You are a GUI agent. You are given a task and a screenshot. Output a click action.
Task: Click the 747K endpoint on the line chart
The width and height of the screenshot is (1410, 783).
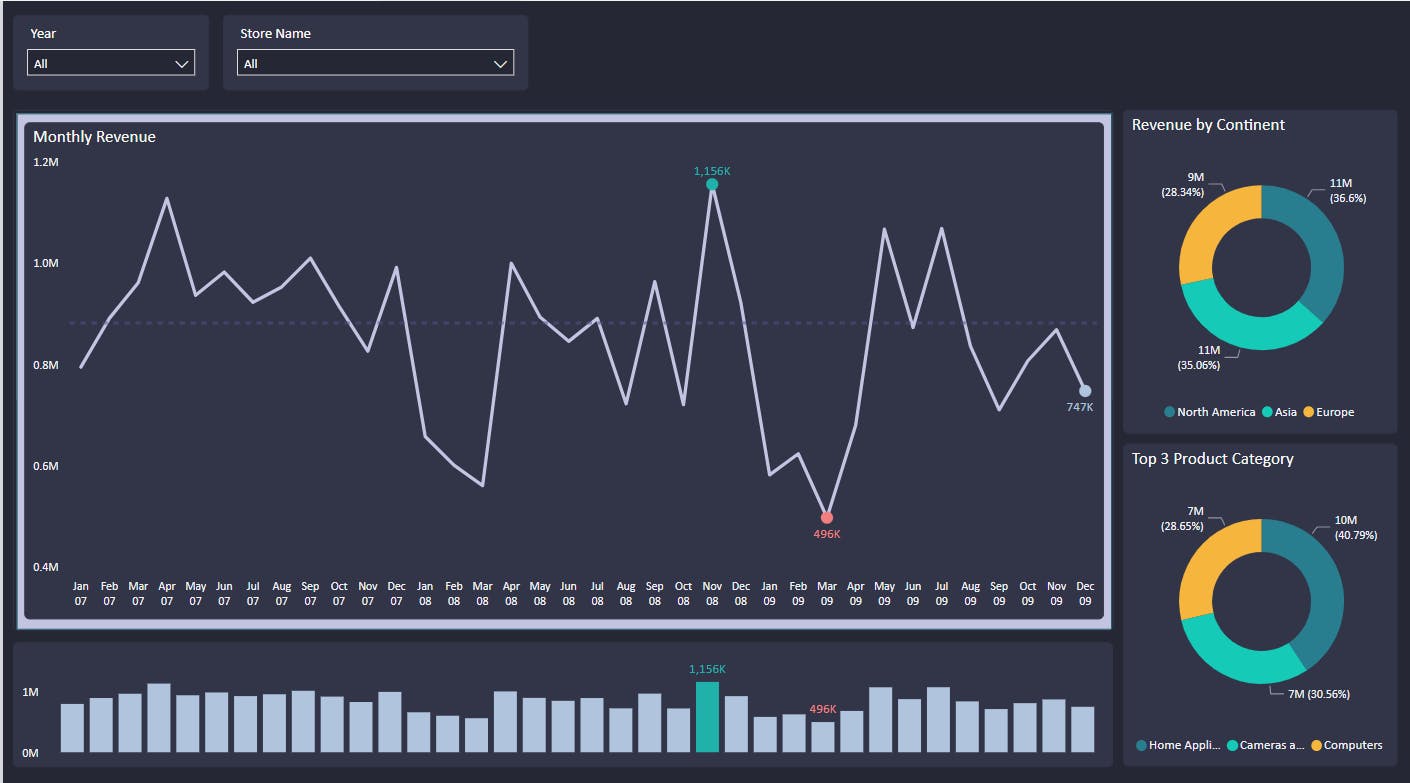[x=1084, y=389]
